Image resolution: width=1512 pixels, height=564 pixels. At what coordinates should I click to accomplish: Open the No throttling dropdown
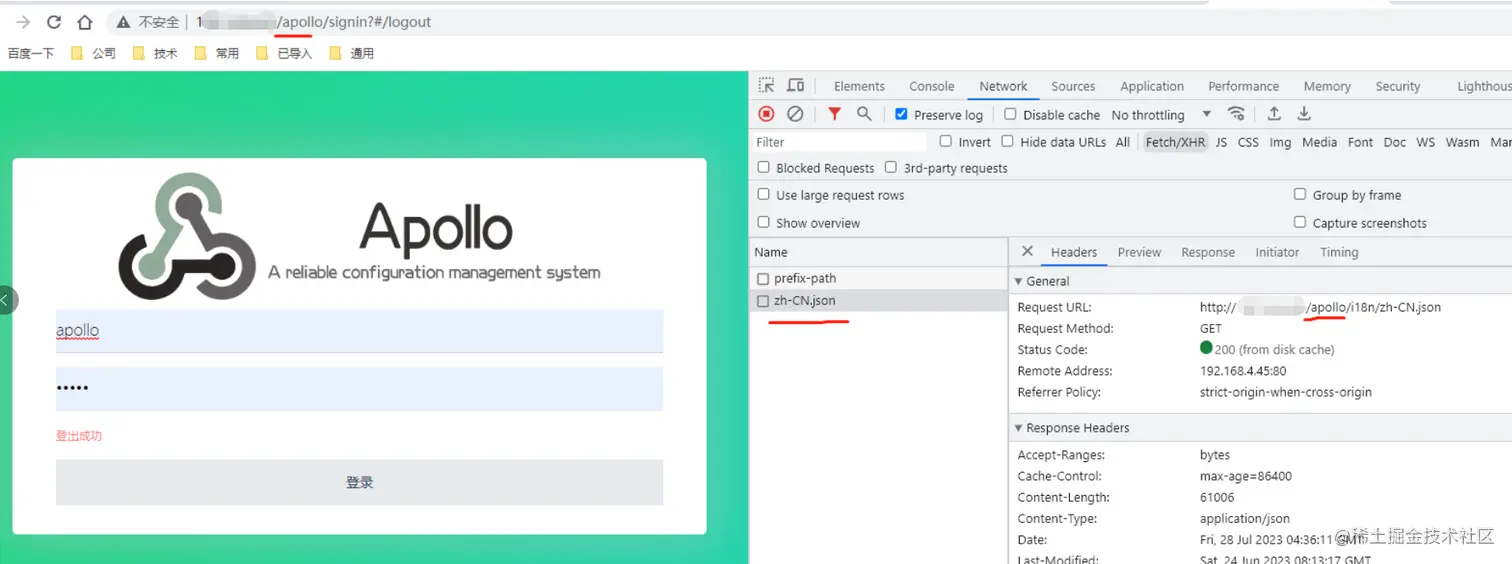coord(1161,115)
